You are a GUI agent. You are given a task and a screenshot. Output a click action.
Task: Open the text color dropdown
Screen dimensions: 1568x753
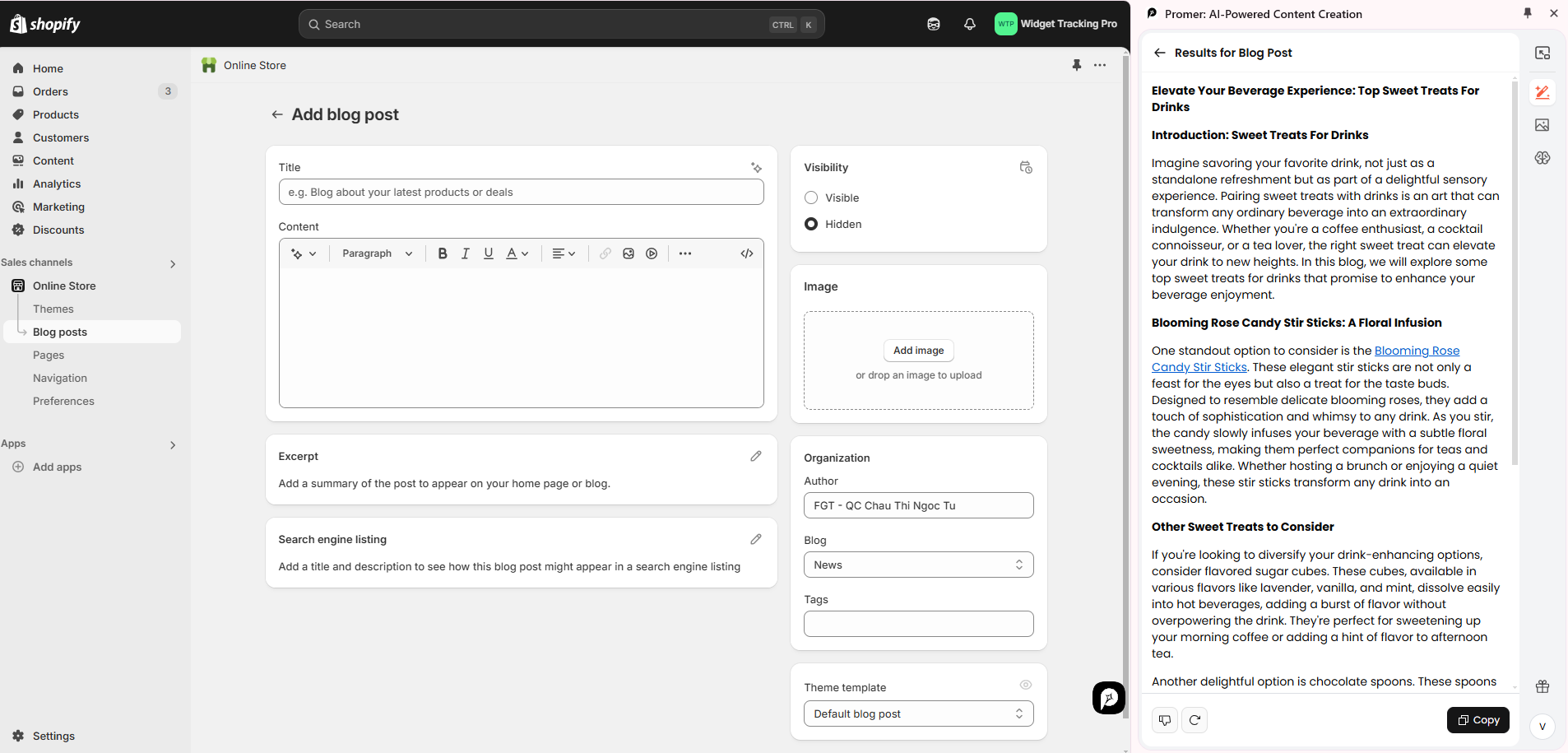[x=517, y=253]
